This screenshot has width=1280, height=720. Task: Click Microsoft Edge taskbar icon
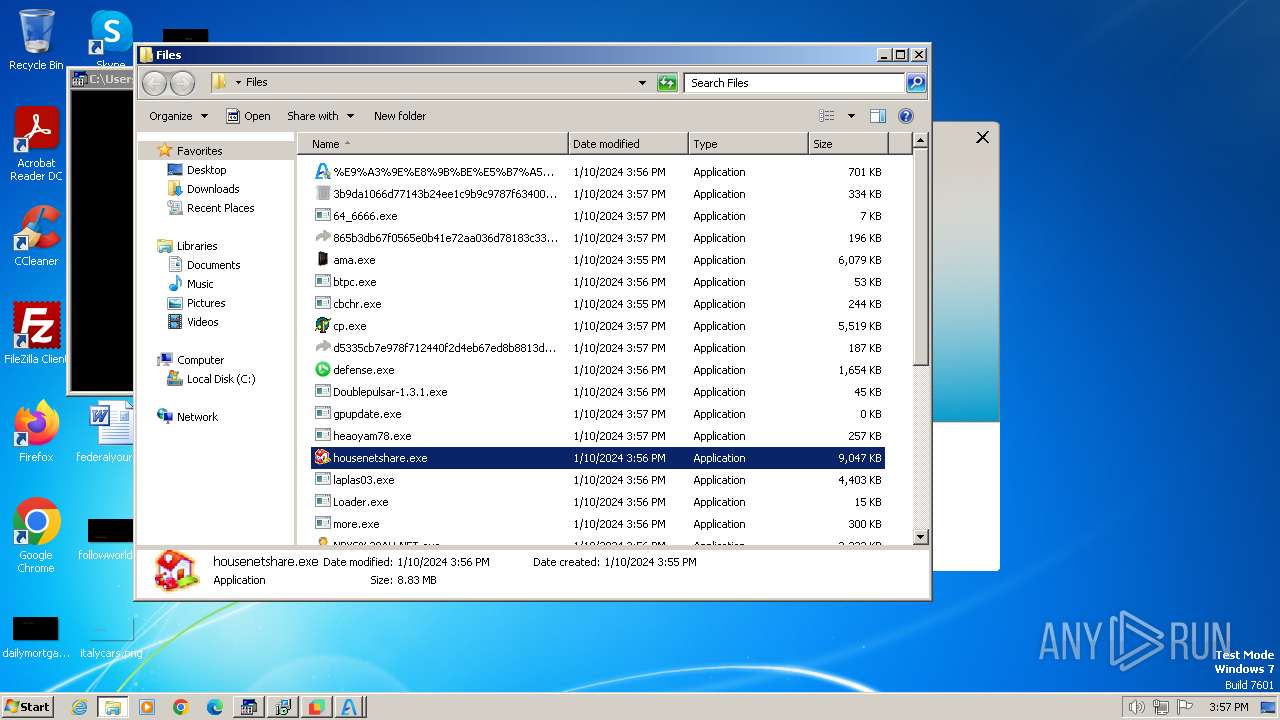point(215,707)
